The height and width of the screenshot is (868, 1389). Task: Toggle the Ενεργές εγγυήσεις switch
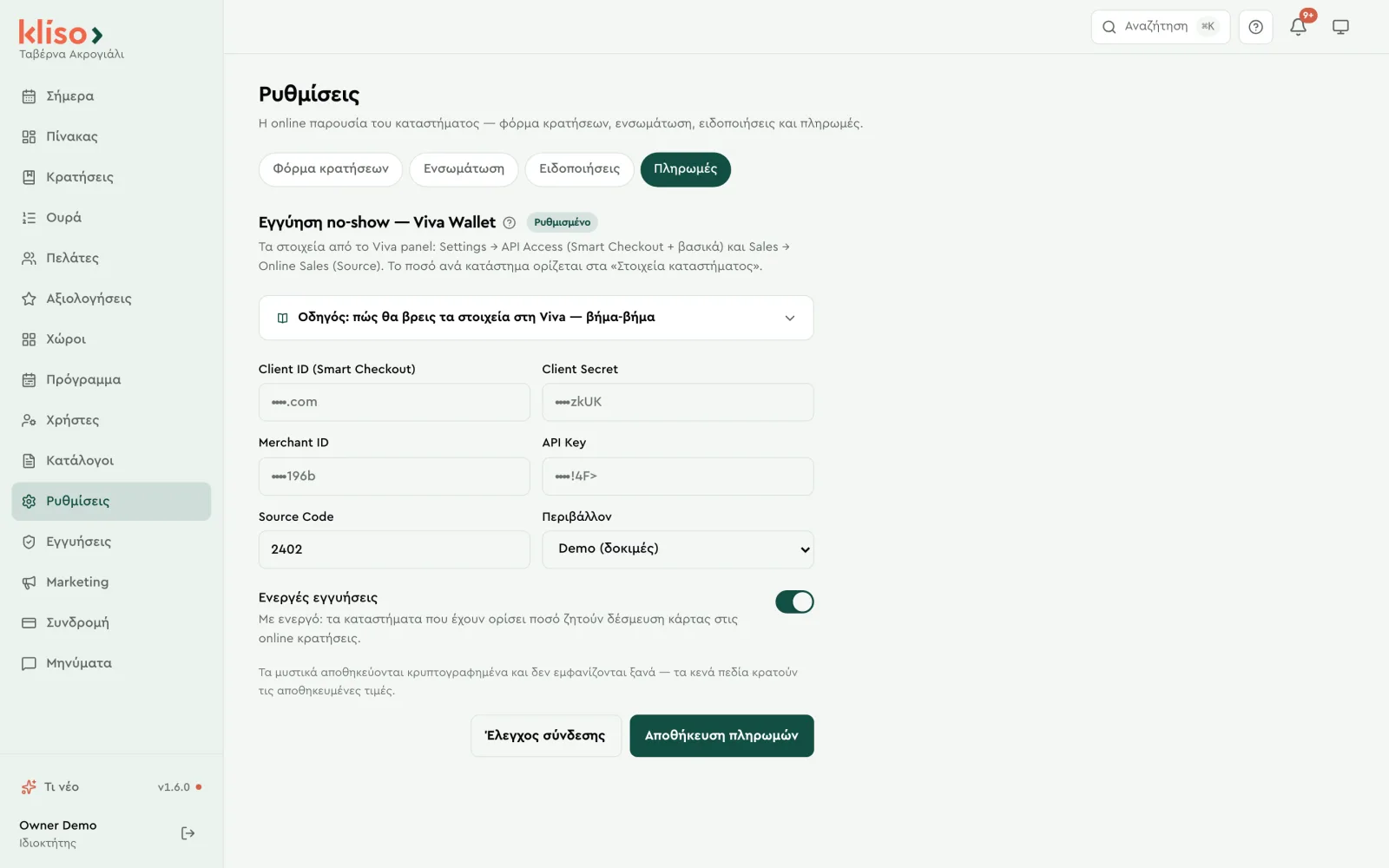794,602
